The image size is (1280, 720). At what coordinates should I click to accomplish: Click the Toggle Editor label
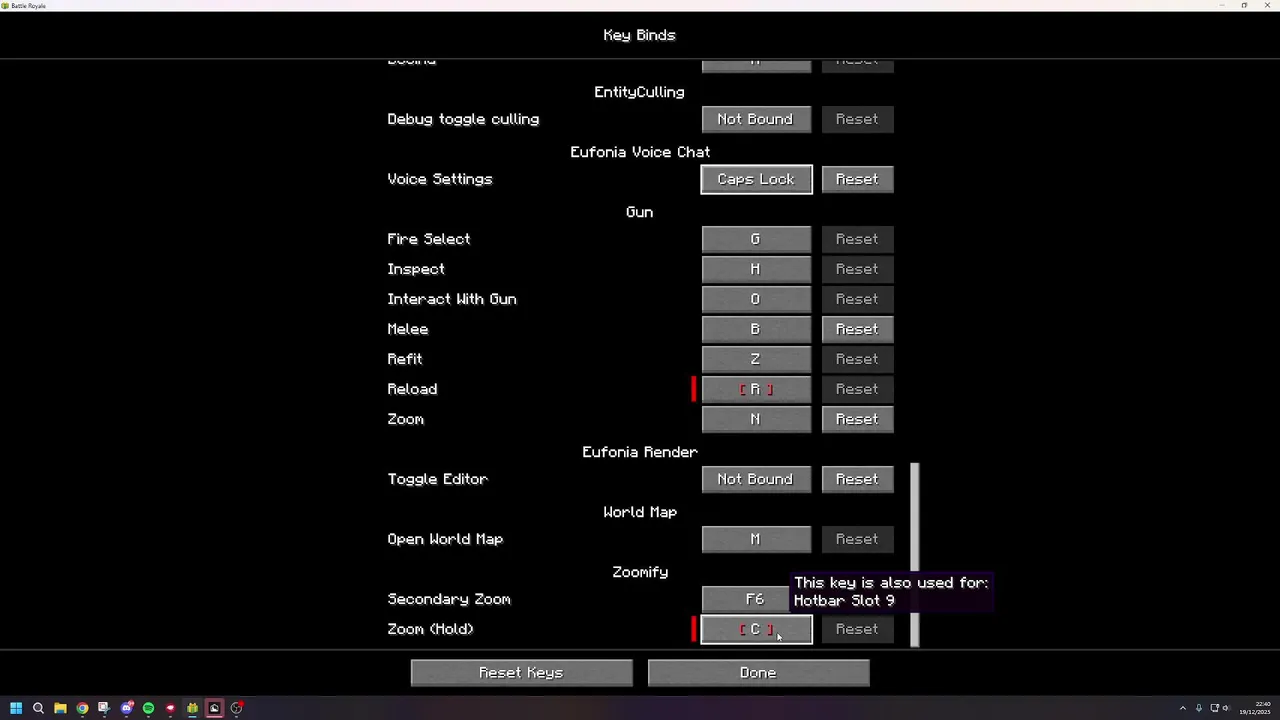pyautogui.click(x=437, y=479)
